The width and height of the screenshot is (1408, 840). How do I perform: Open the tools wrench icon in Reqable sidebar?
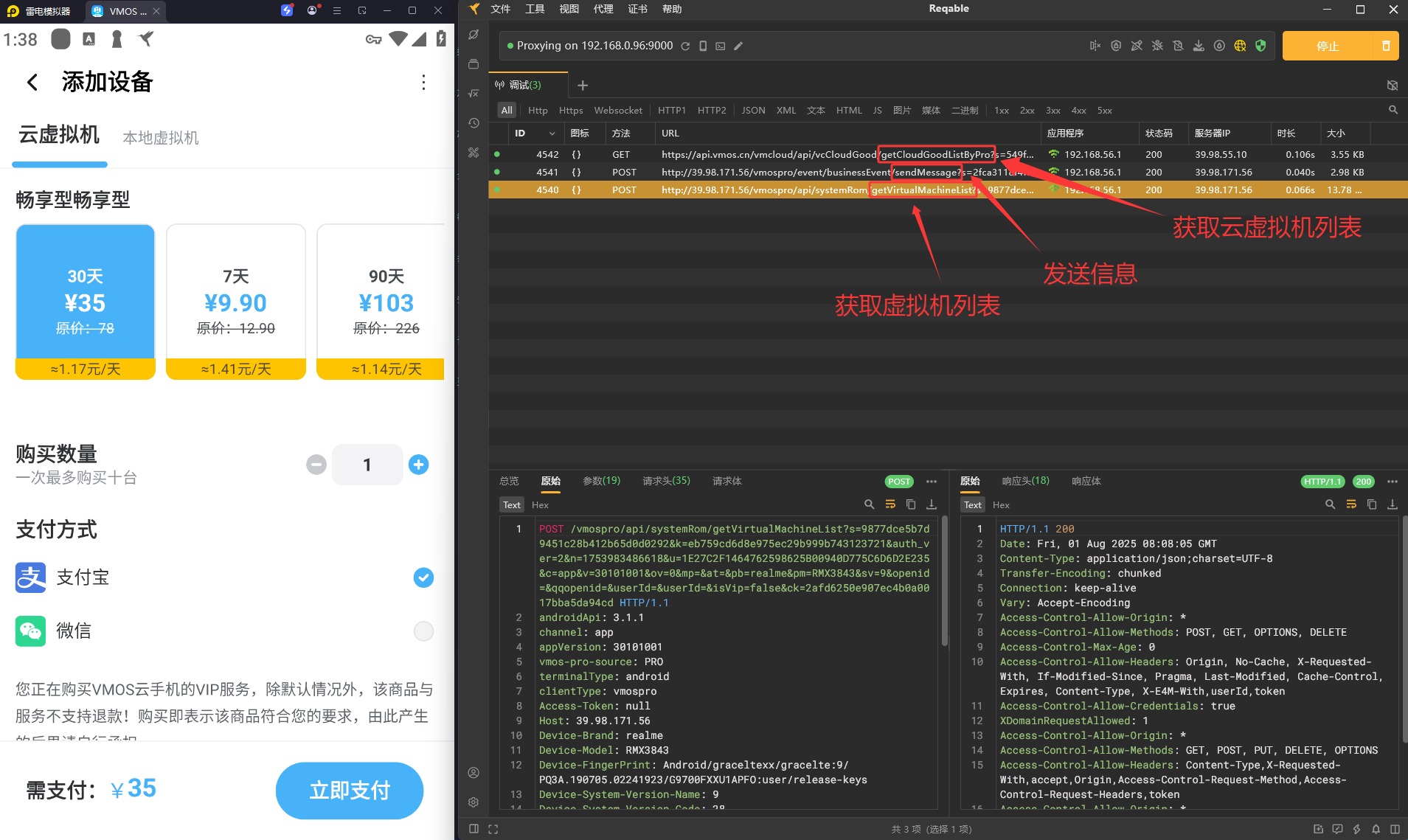(x=474, y=153)
